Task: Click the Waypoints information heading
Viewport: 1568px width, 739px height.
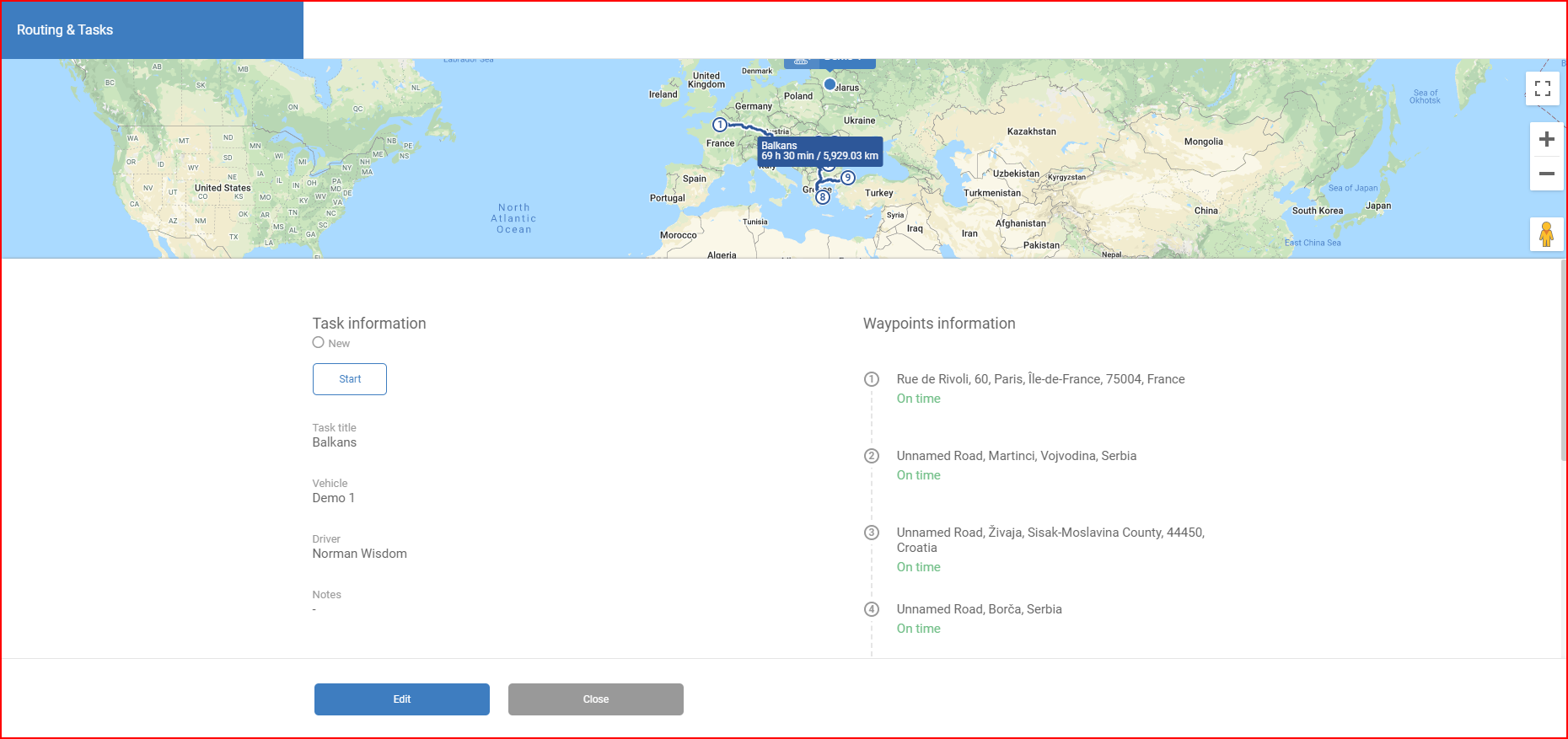Action: click(x=939, y=324)
